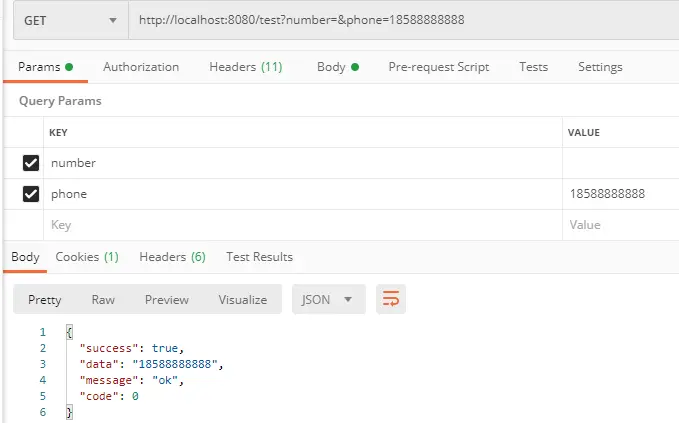Click the empty Key placeholder field
This screenshot has height=423, width=679.
(x=303, y=225)
